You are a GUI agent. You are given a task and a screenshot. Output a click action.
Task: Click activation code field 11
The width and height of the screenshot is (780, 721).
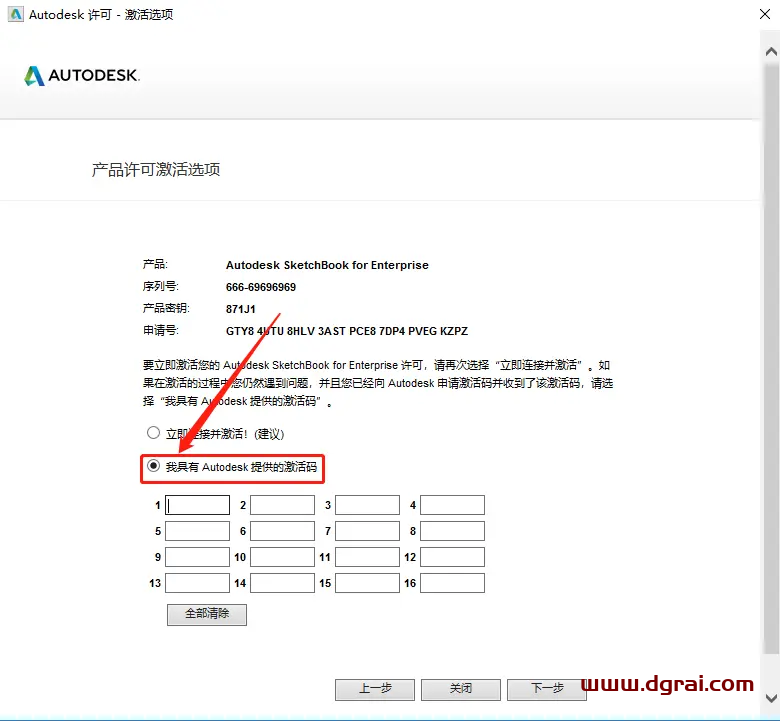pos(368,557)
